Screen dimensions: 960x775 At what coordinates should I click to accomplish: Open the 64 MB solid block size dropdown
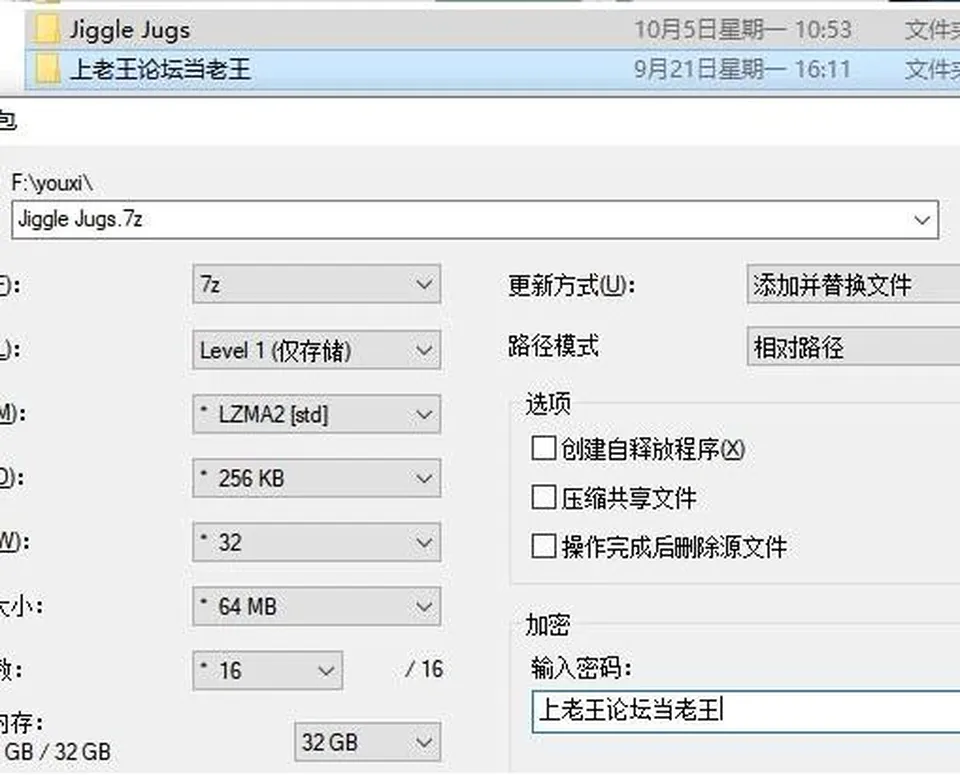click(x=317, y=607)
